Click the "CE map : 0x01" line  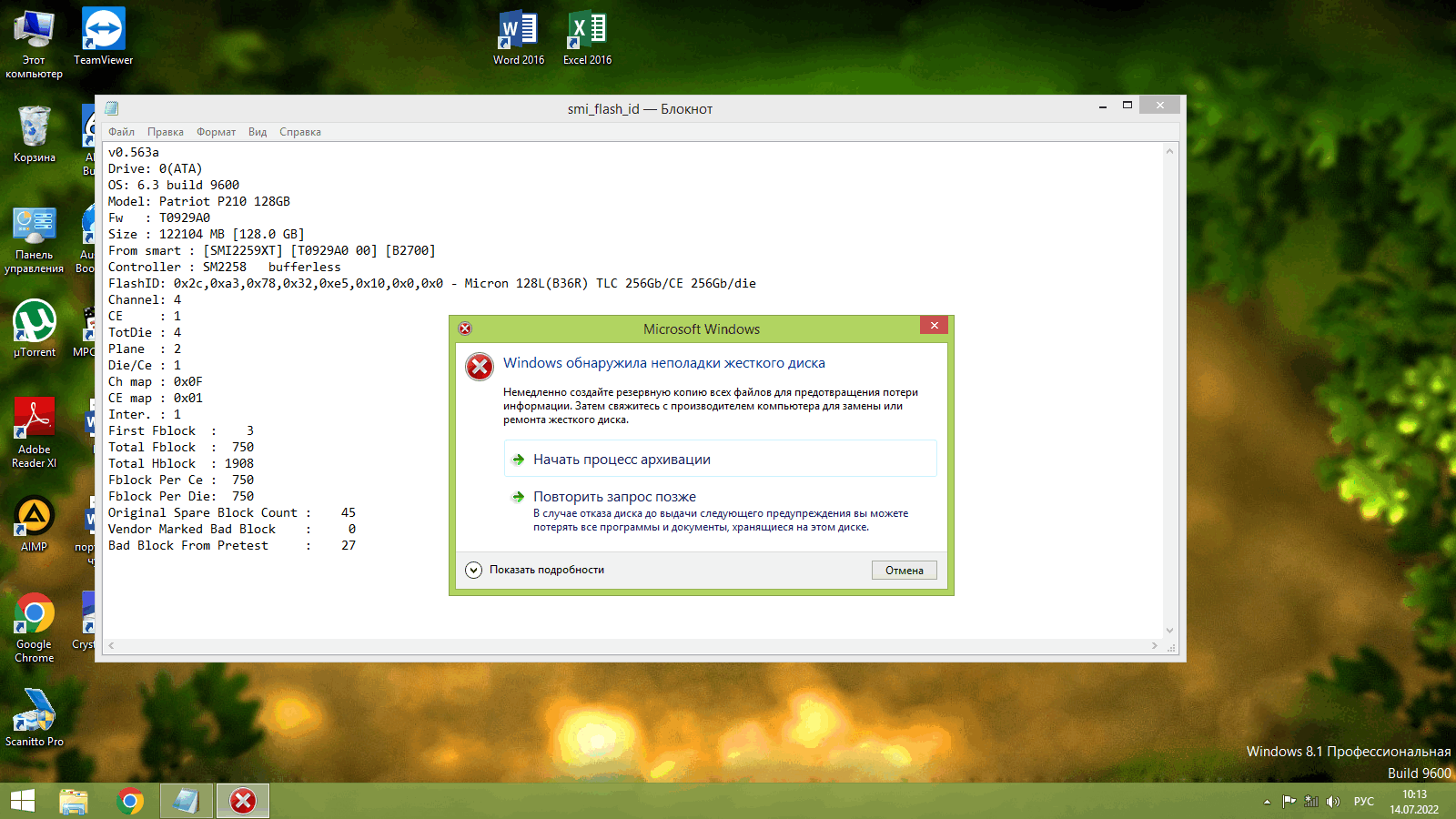pos(156,398)
